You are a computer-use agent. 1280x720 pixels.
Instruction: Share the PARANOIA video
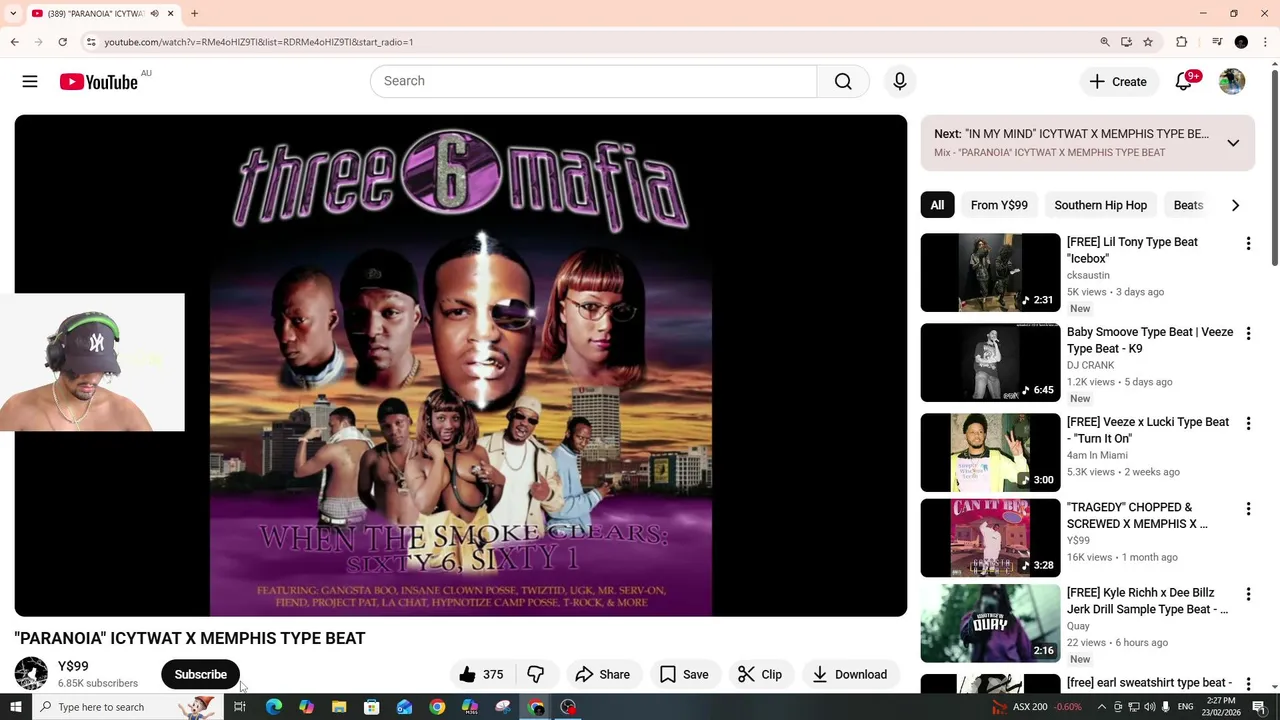point(603,675)
